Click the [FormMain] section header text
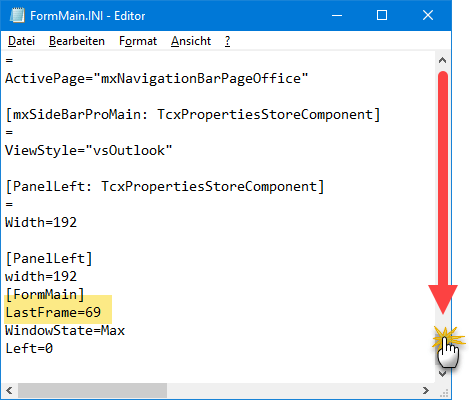The width and height of the screenshot is (469, 400). 45,295
